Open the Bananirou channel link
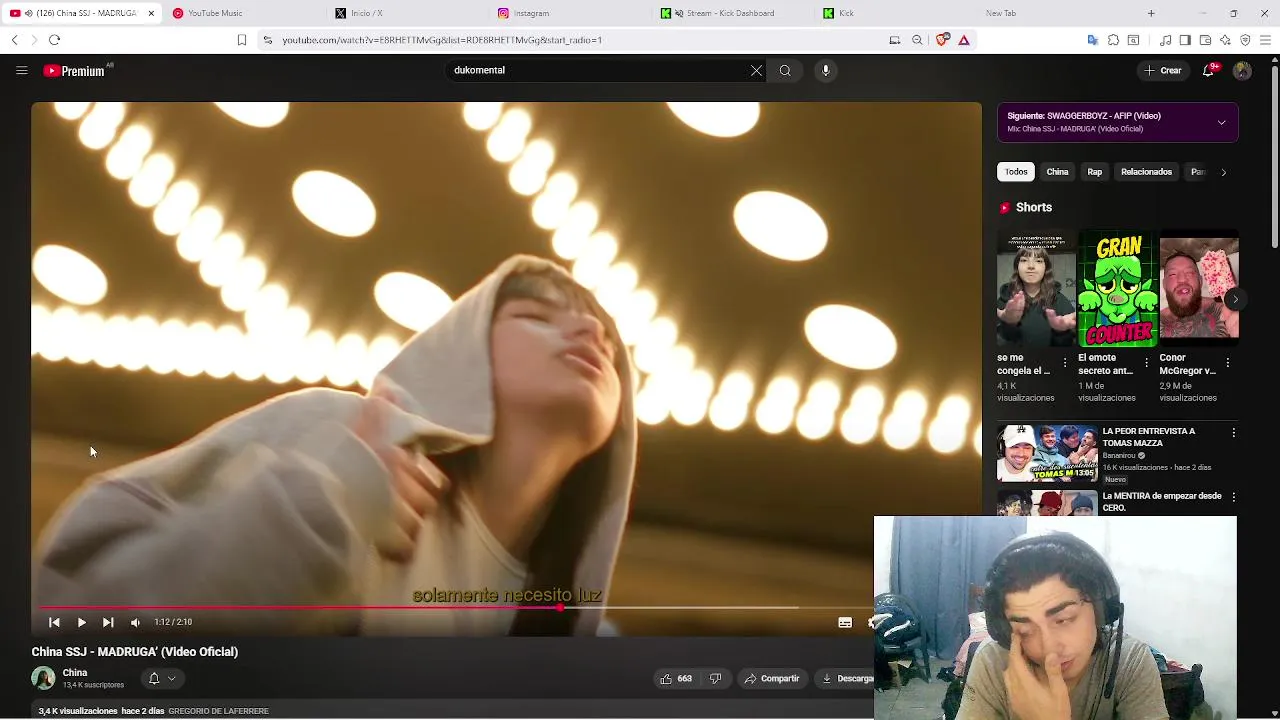Viewport: 1280px width, 720px height. 1119,455
